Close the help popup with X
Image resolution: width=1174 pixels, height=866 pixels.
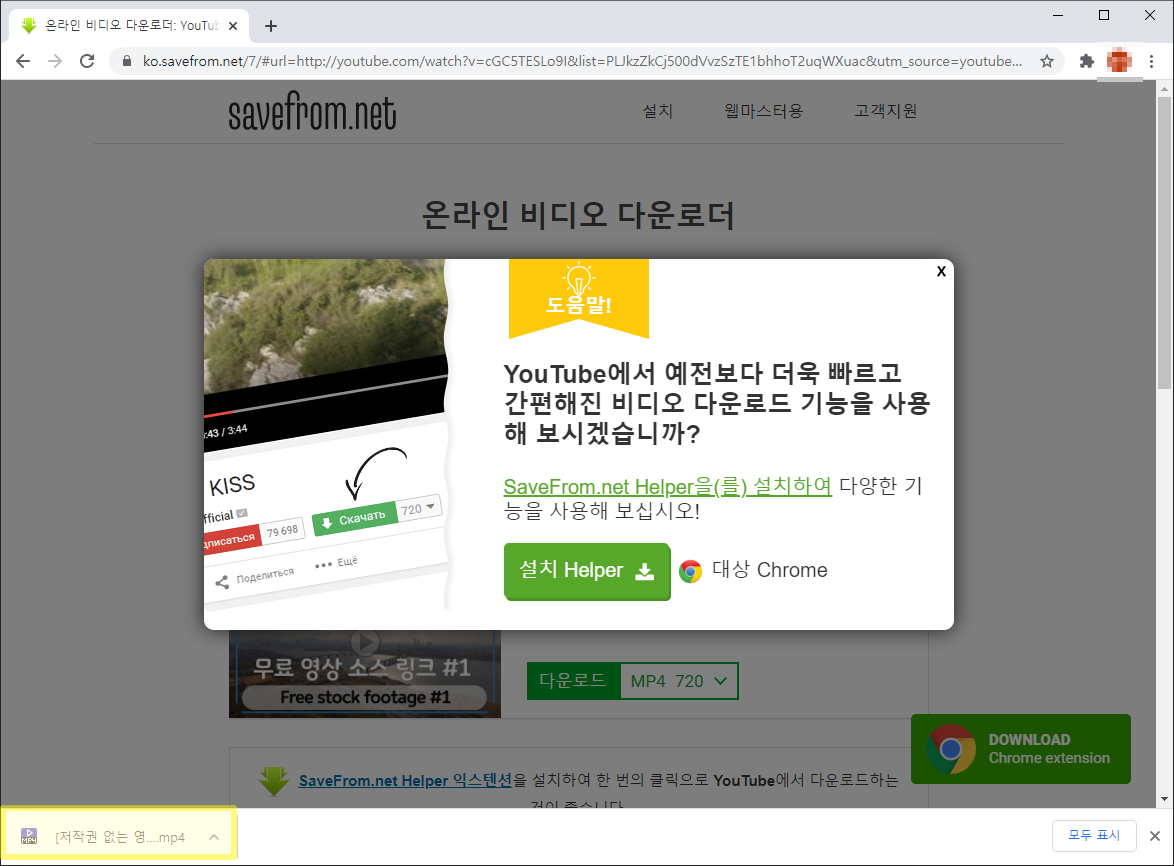click(941, 272)
